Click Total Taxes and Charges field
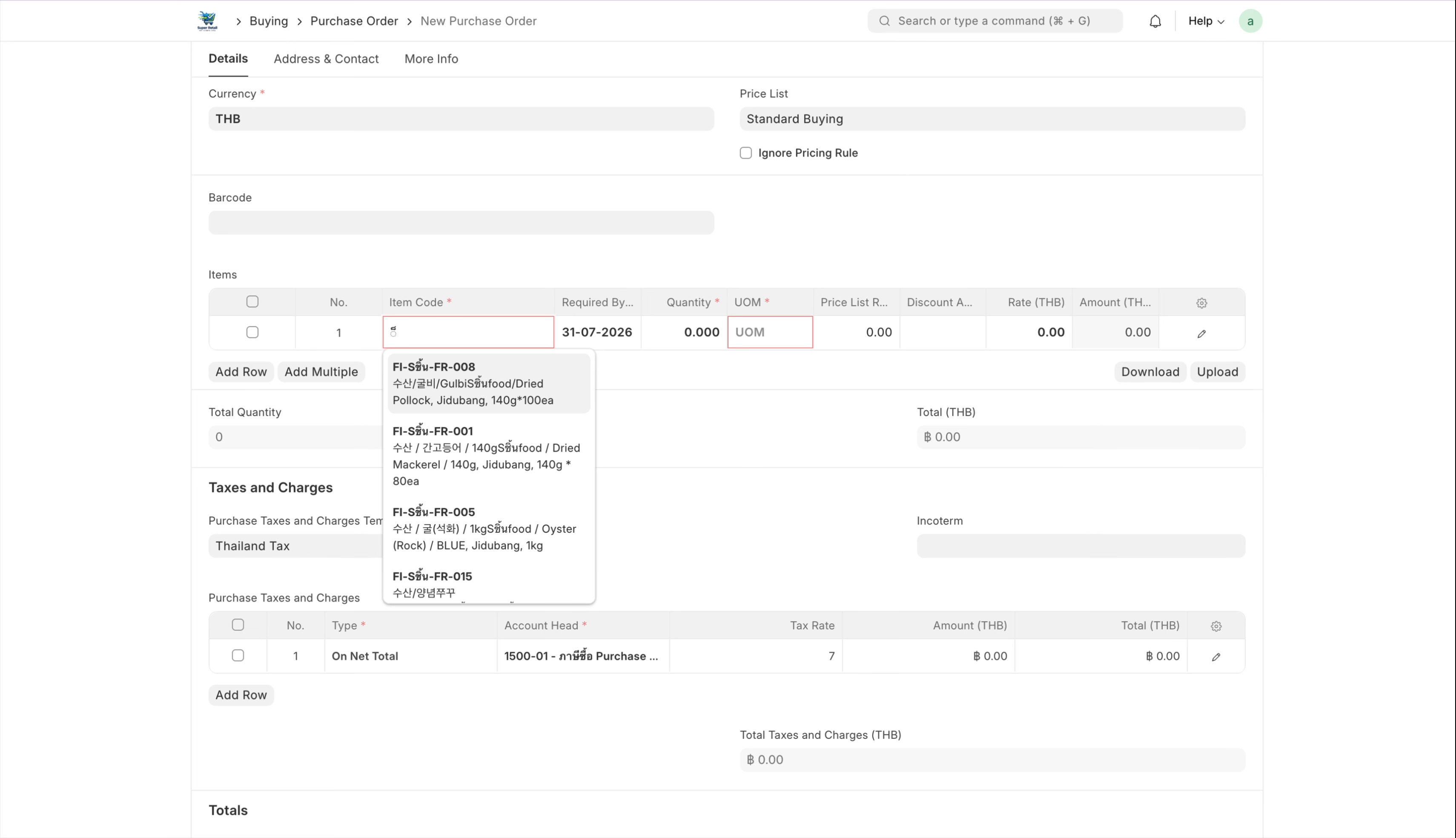This screenshot has height=838, width=1456. point(992,760)
